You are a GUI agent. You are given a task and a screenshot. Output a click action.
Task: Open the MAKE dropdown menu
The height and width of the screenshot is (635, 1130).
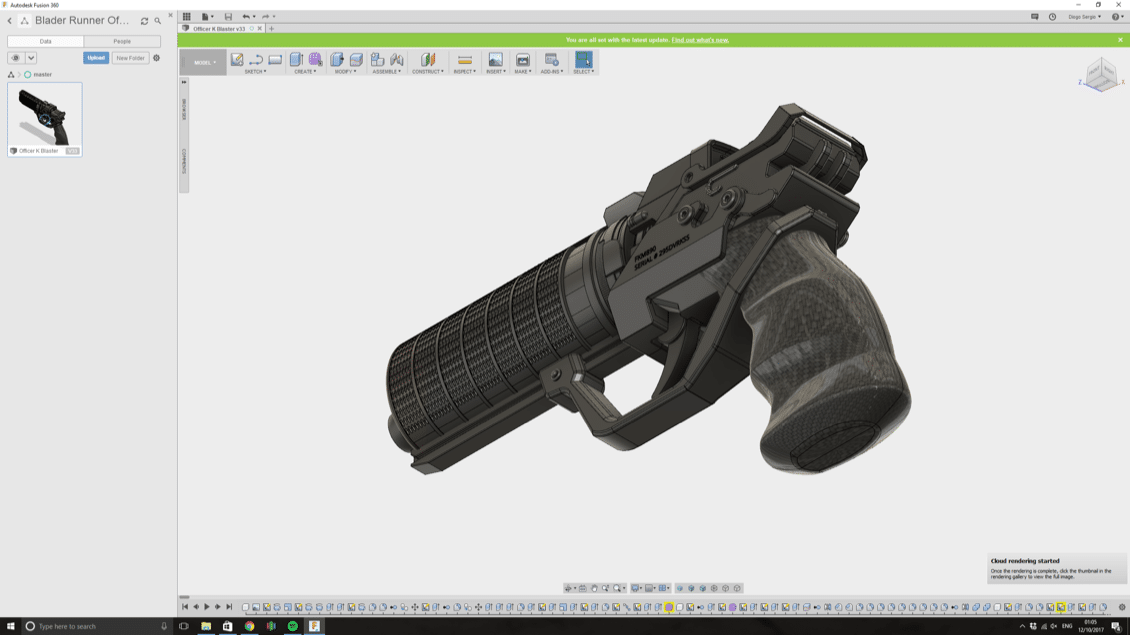522,72
